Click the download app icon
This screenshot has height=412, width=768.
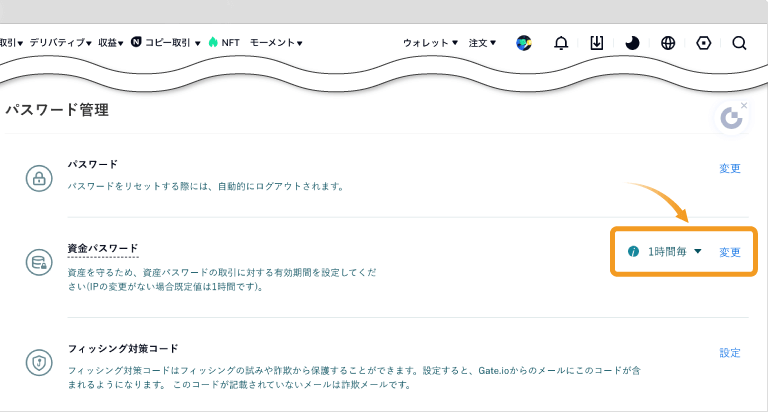[x=597, y=43]
